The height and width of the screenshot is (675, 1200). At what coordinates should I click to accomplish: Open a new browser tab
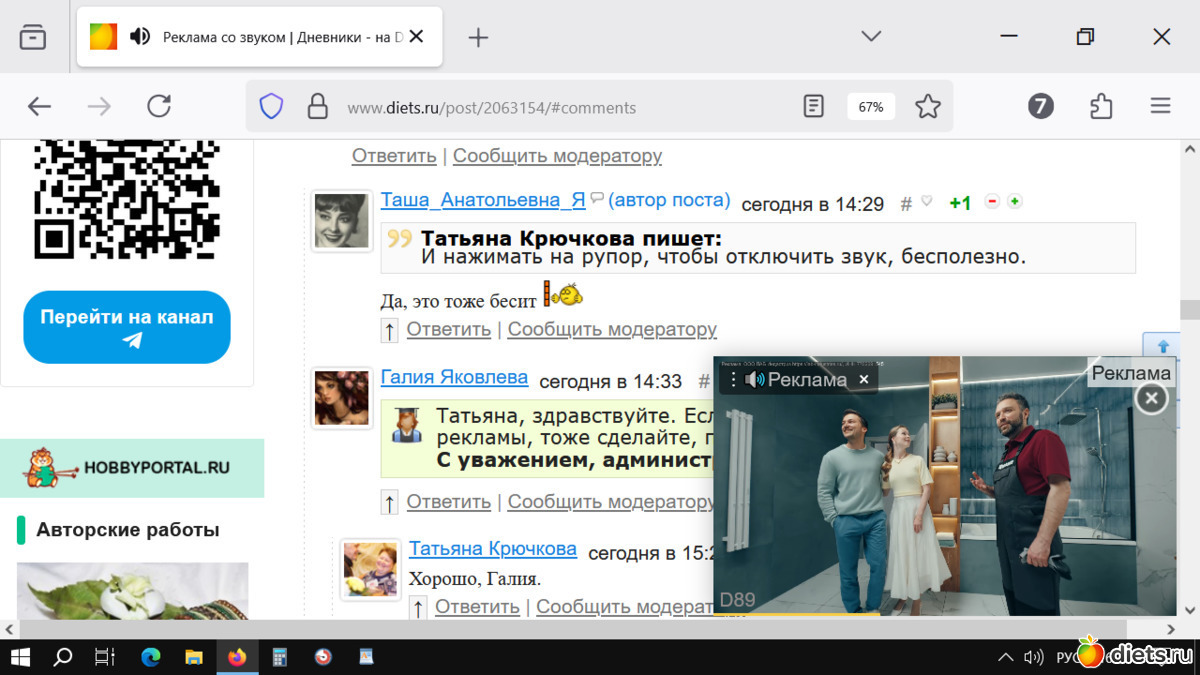click(478, 37)
